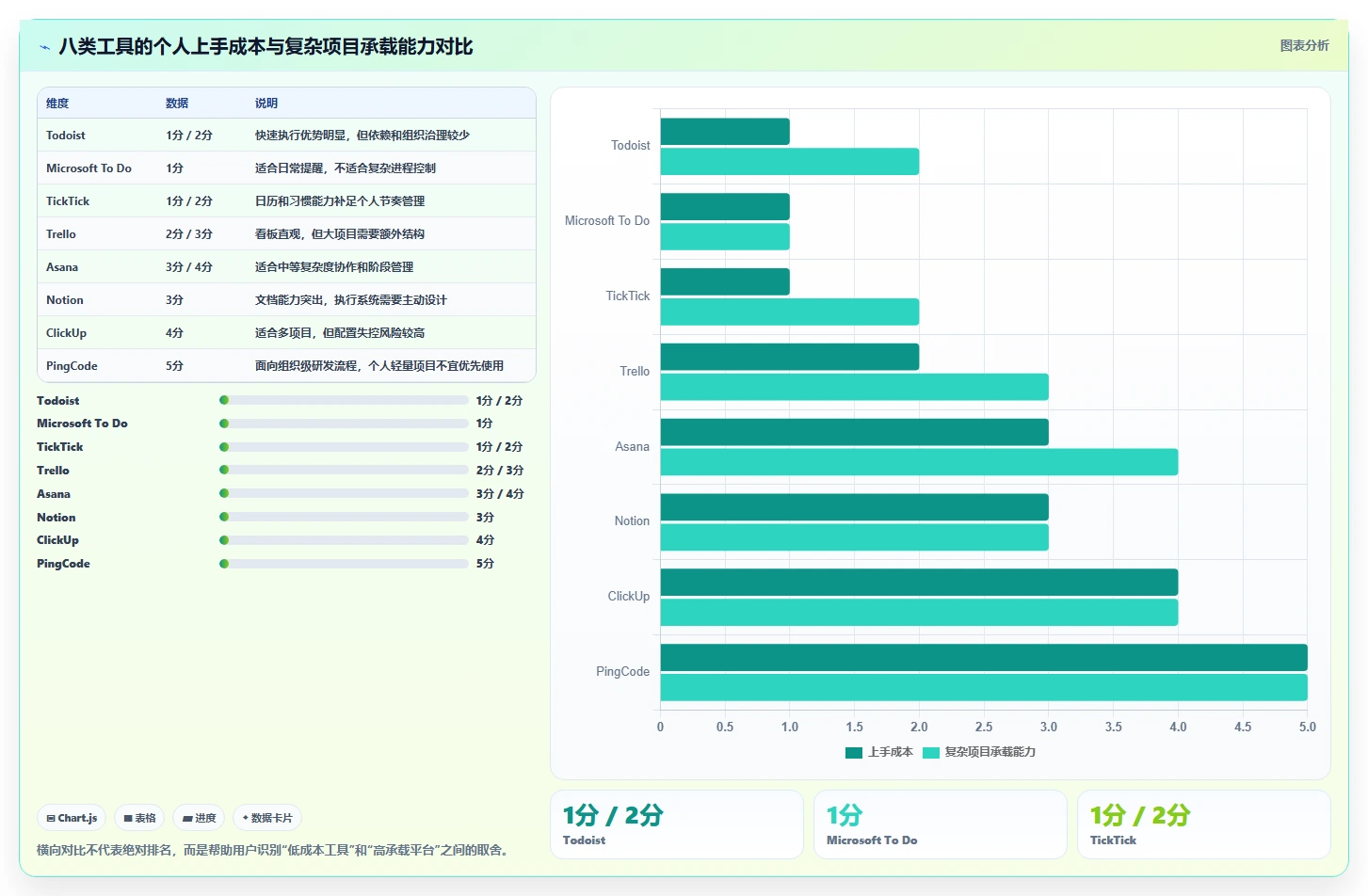Open the Microsoft To Do 1分 summary card
1368x896 pixels.
point(941,824)
